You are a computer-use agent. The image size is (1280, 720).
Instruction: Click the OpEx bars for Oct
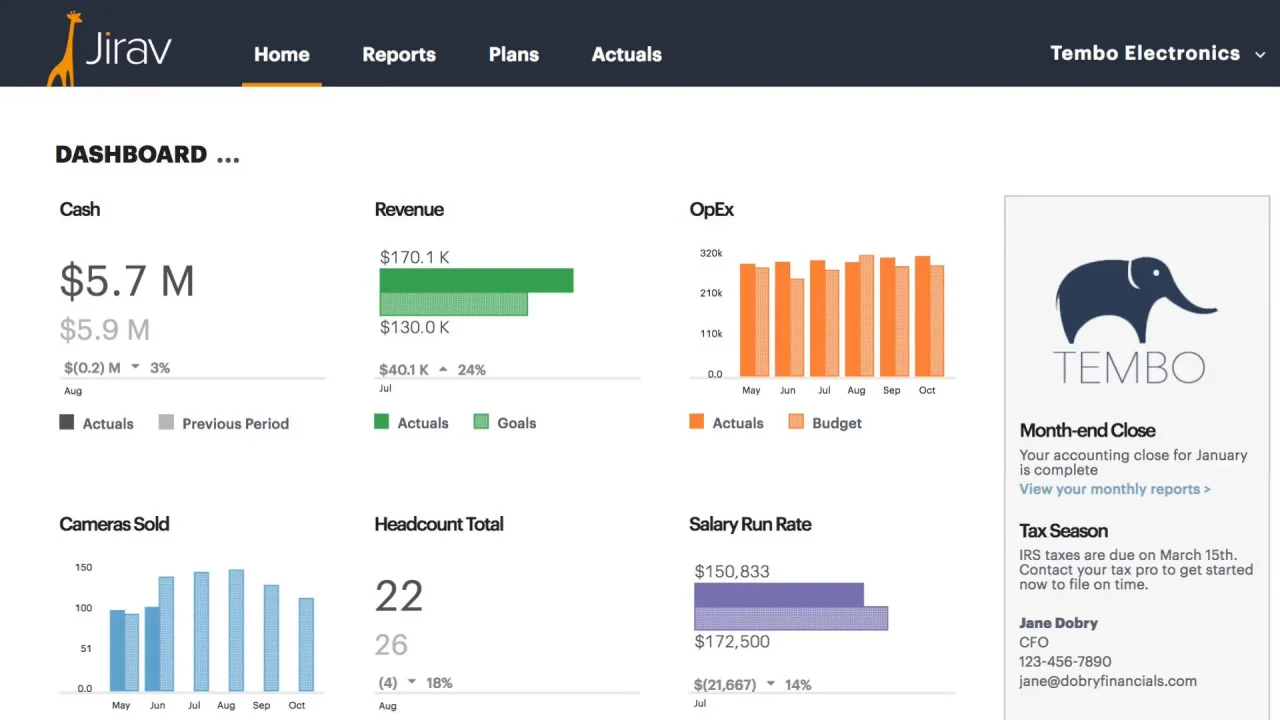(x=929, y=316)
